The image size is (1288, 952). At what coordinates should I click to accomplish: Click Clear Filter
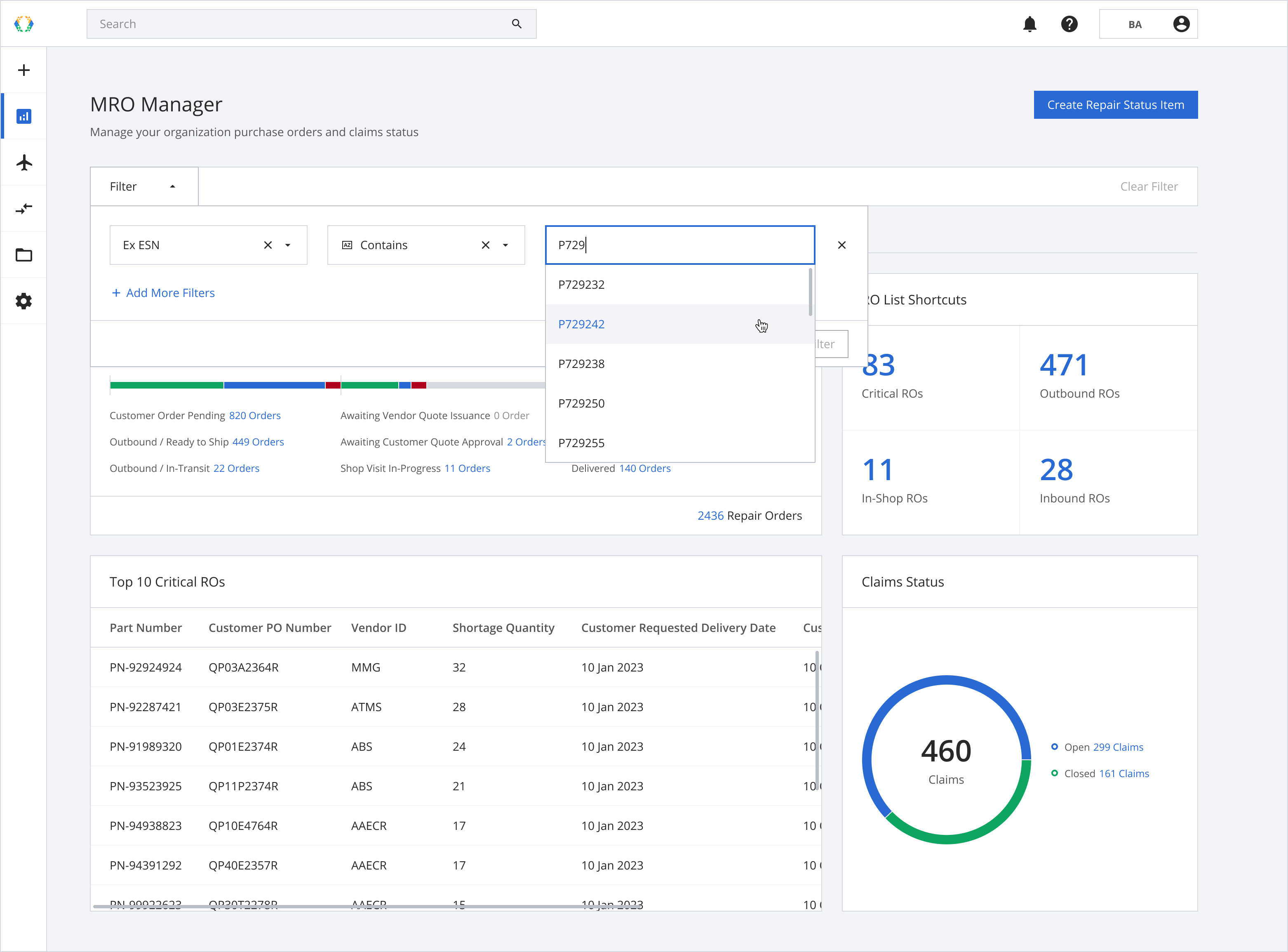pos(1149,187)
